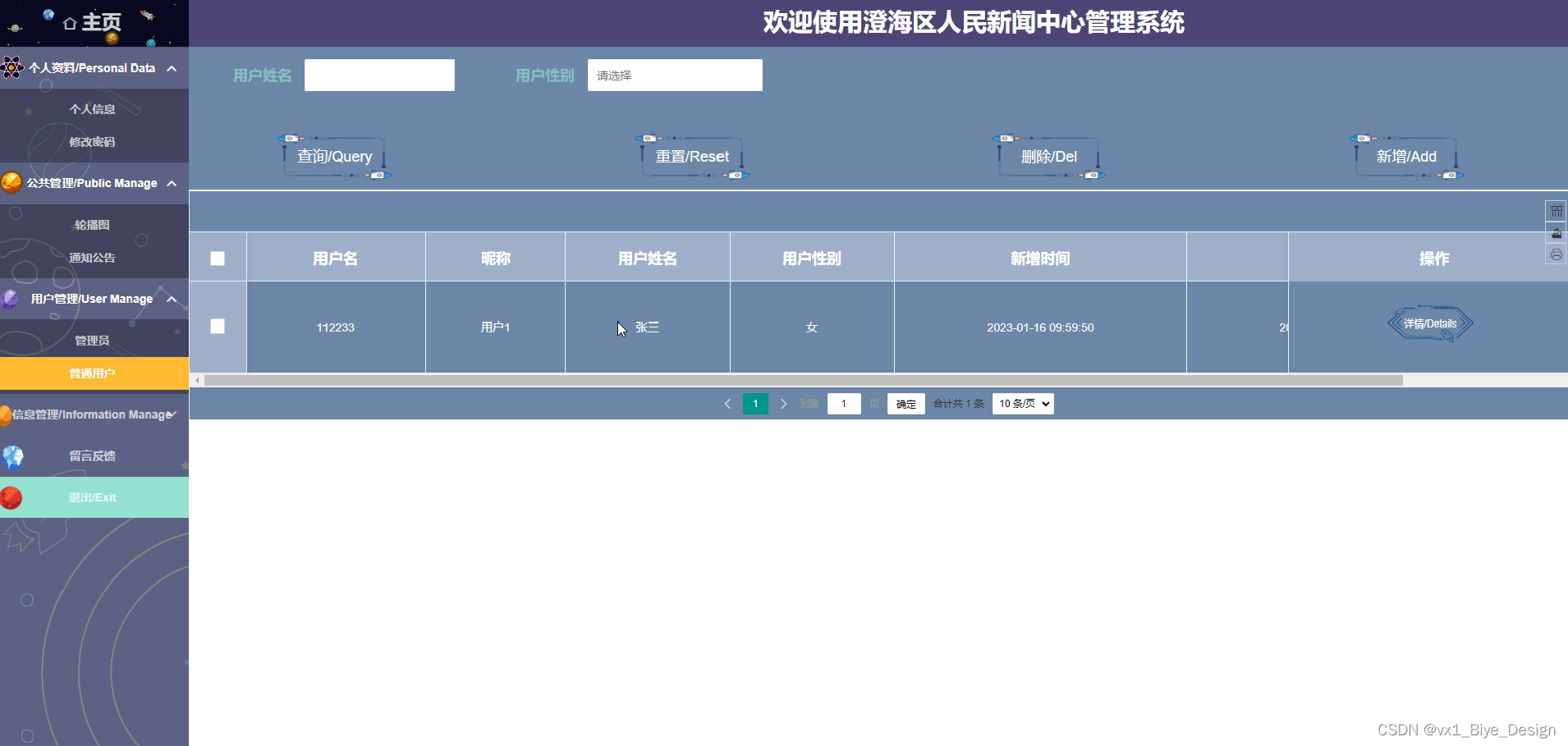Click the globe icon beside 留言反馈
The width and height of the screenshot is (1568, 746).
pyautogui.click(x=13, y=456)
